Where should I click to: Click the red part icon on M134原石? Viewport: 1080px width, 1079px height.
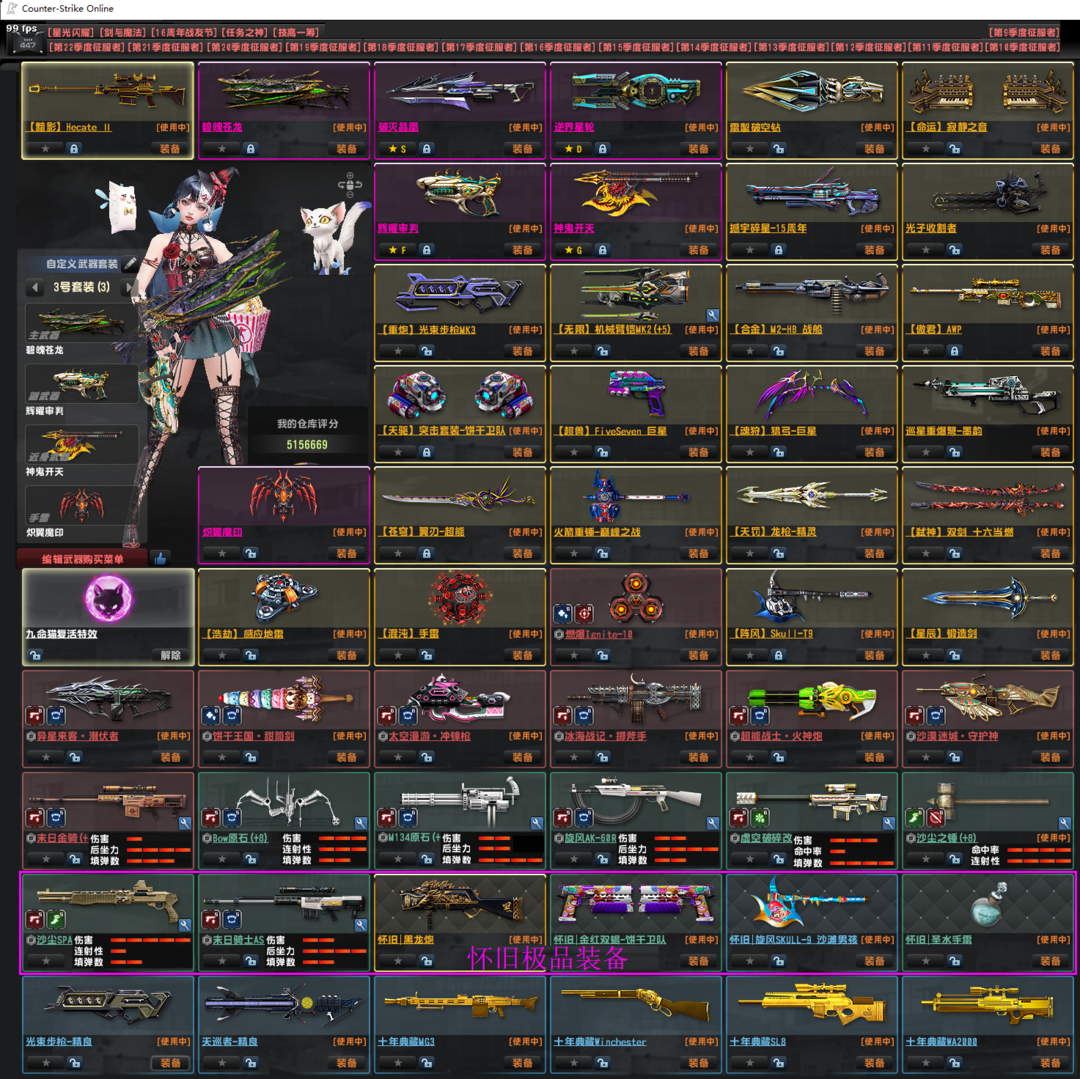[387, 817]
